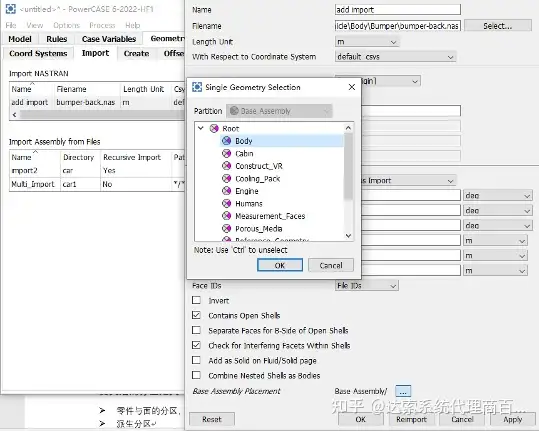Click the Reimport button

tap(411, 419)
